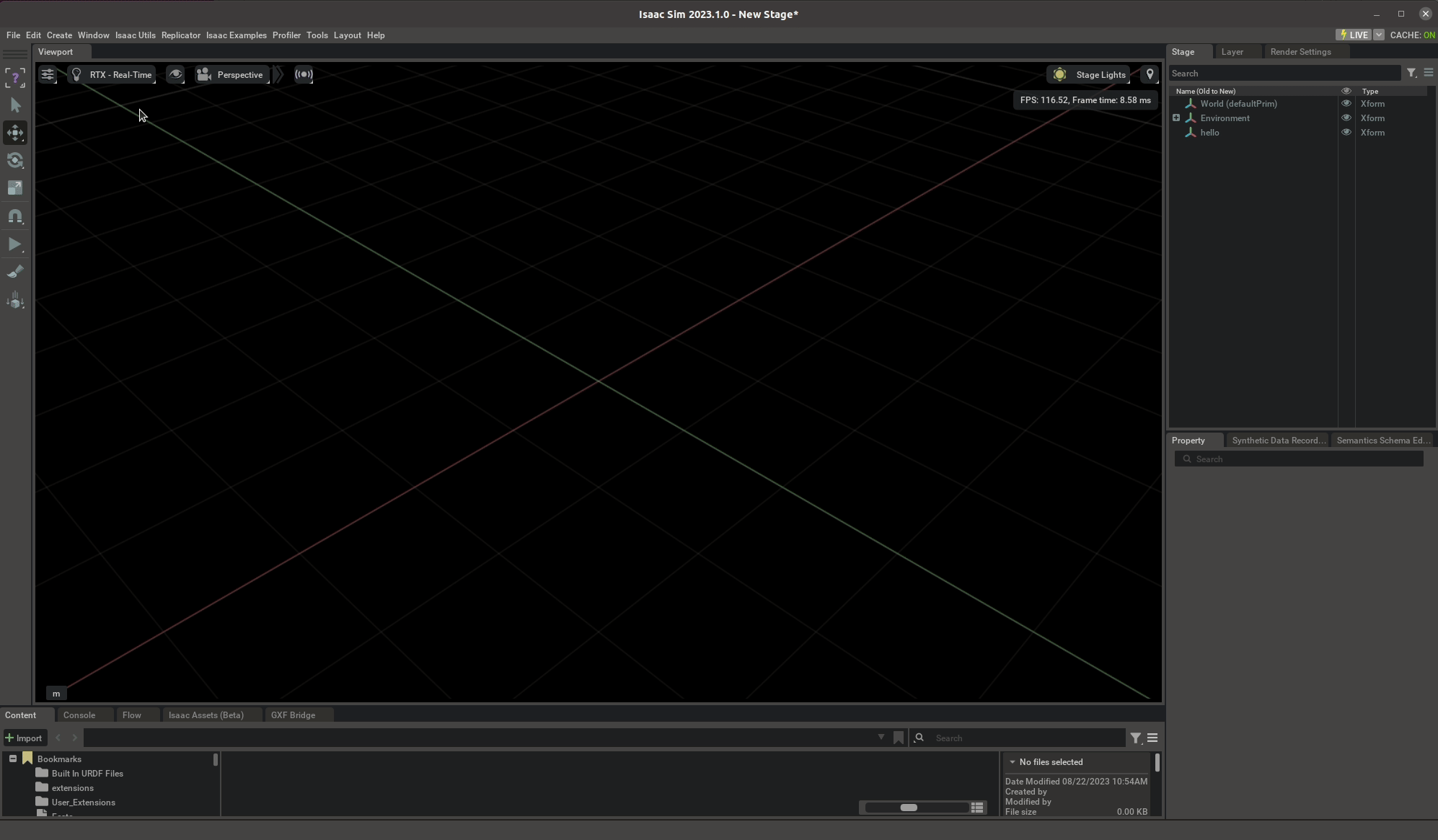Open the Stage panel filter icon
1438x840 pixels.
1411,73
